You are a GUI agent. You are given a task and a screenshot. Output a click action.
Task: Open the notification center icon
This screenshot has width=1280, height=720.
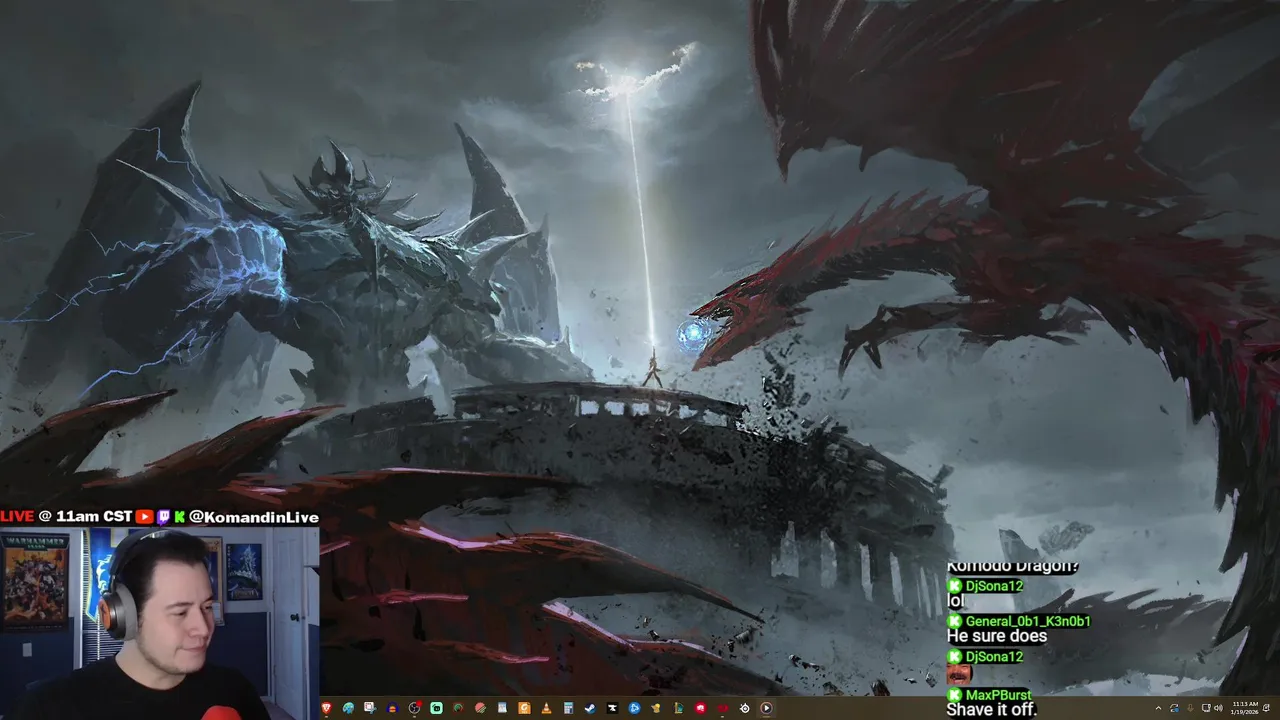(1266, 708)
